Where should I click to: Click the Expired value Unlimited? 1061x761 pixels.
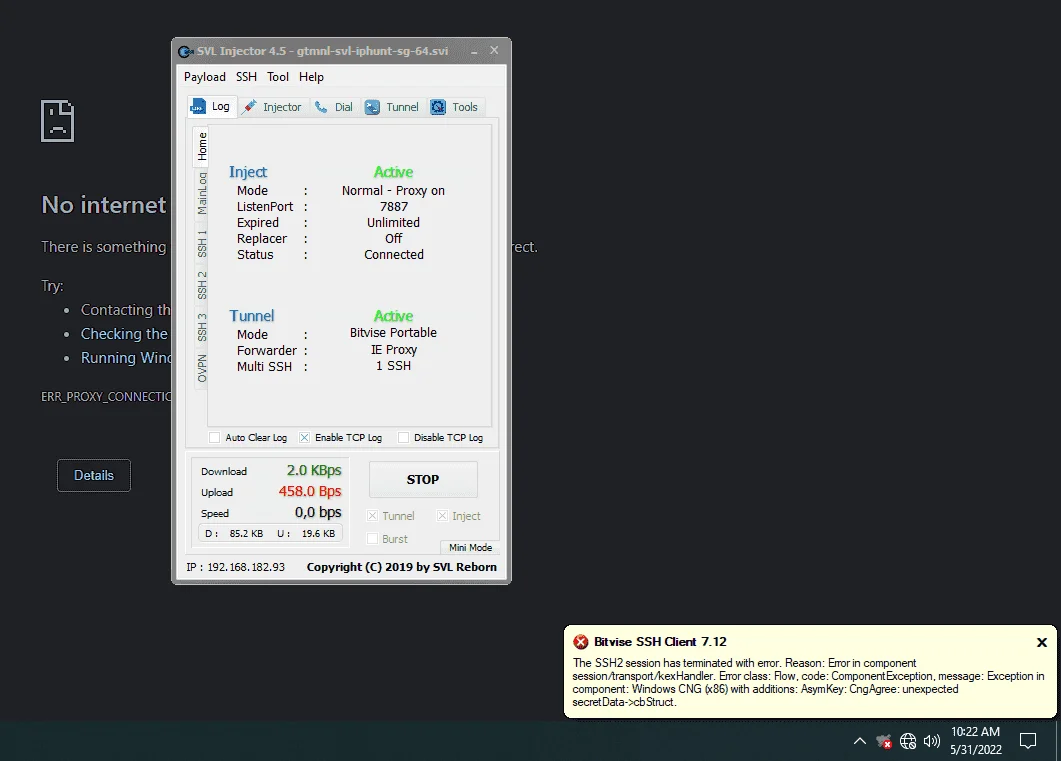point(394,223)
